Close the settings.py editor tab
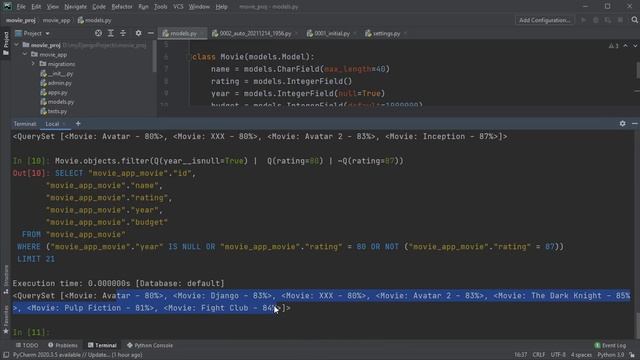 tap(405, 33)
